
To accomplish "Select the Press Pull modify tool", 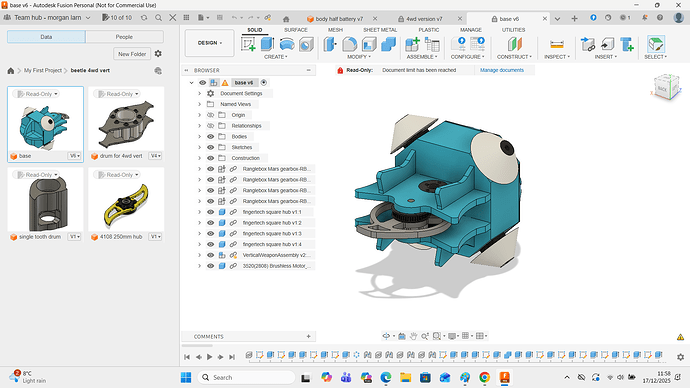I will pyautogui.click(x=330, y=44).
